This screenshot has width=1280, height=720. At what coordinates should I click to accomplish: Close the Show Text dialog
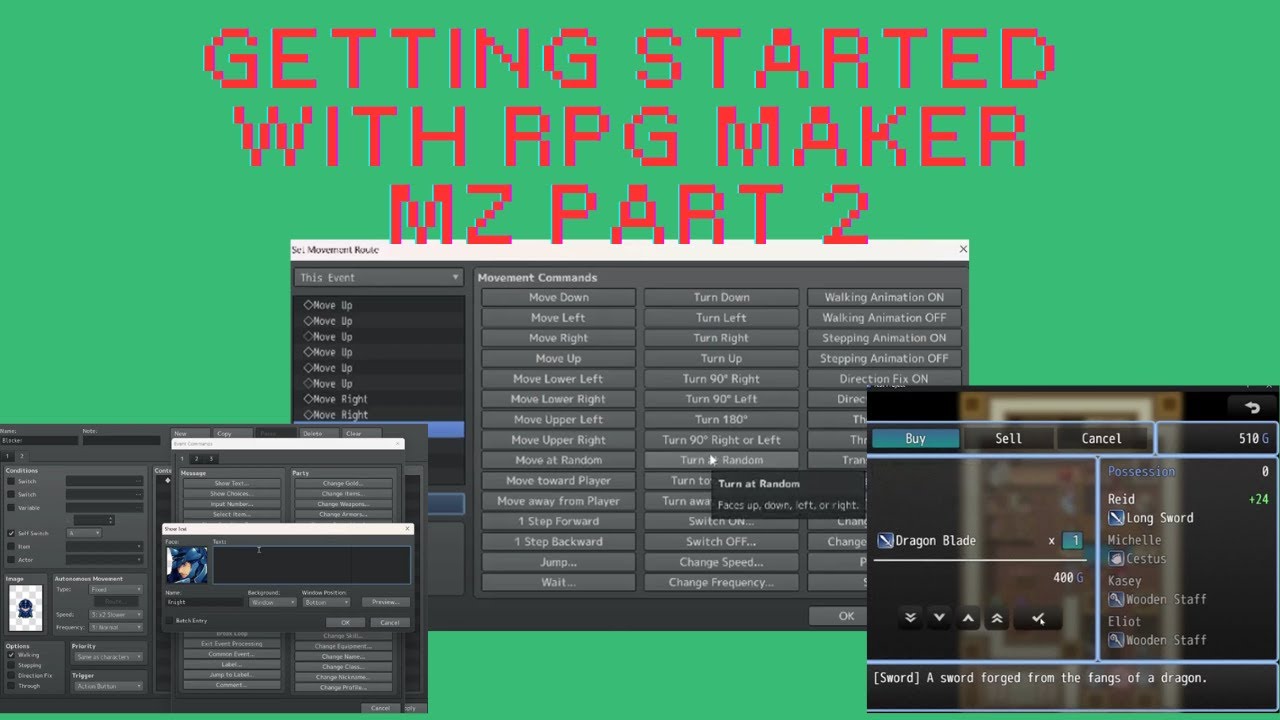point(407,529)
